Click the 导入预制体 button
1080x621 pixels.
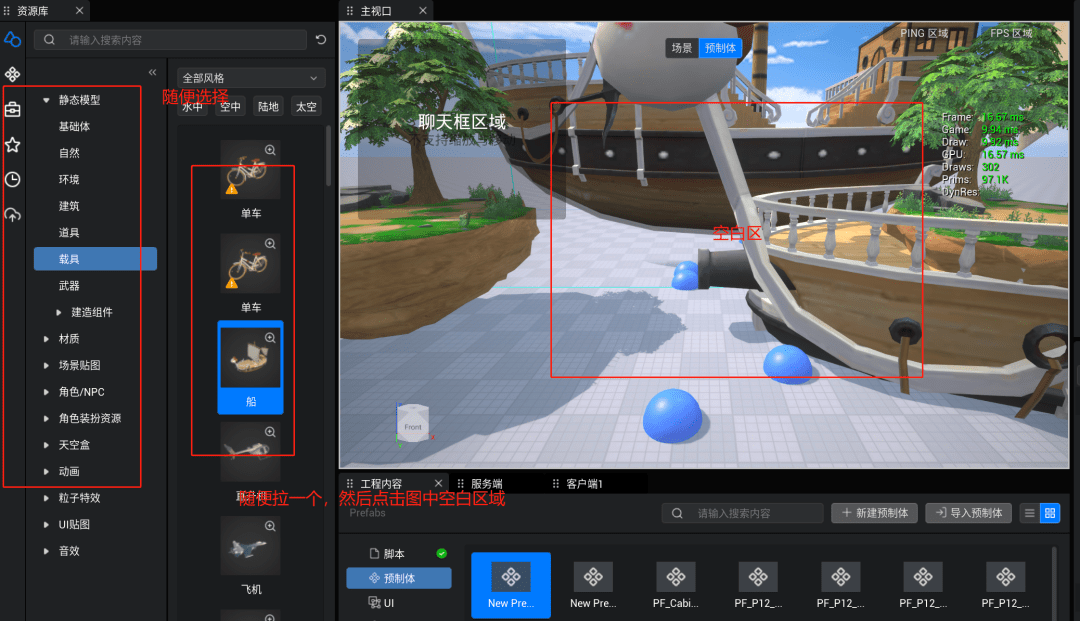[968, 513]
